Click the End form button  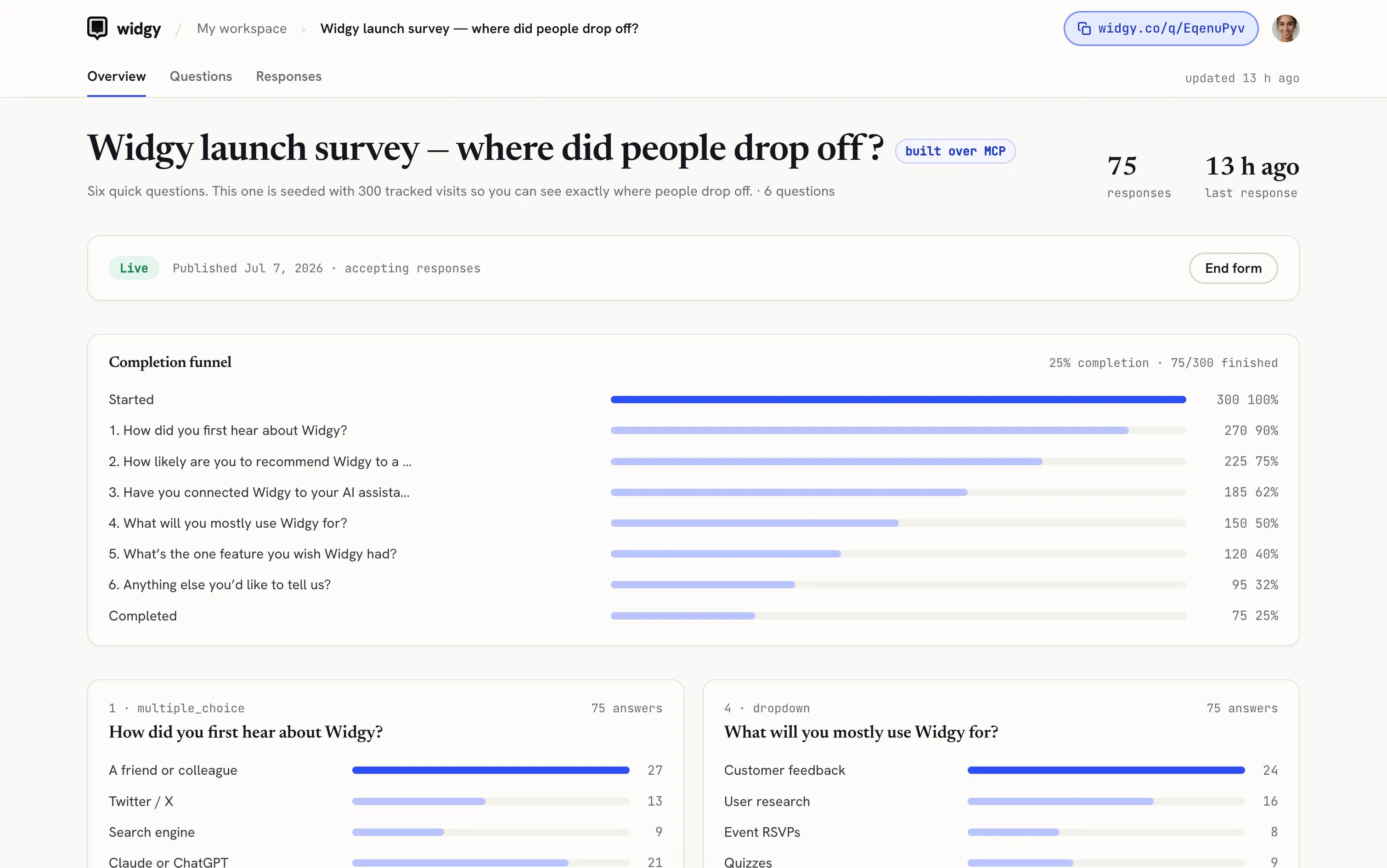(x=1233, y=268)
